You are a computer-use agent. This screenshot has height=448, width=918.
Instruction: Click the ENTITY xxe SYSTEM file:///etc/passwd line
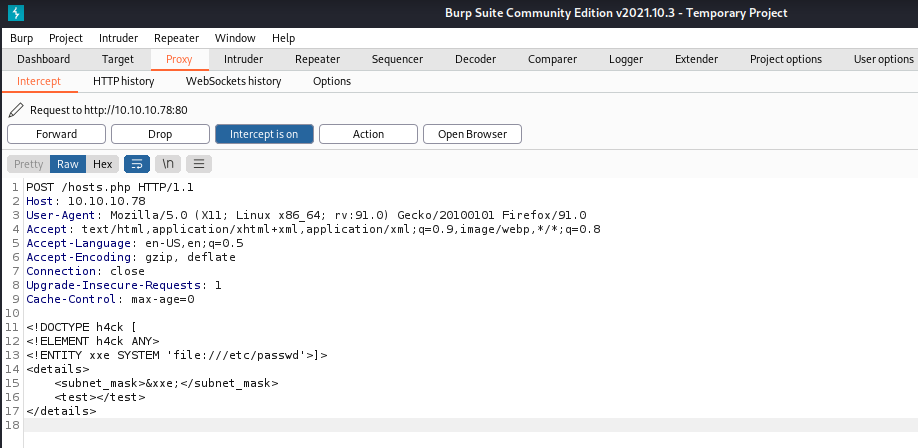point(177,355)
